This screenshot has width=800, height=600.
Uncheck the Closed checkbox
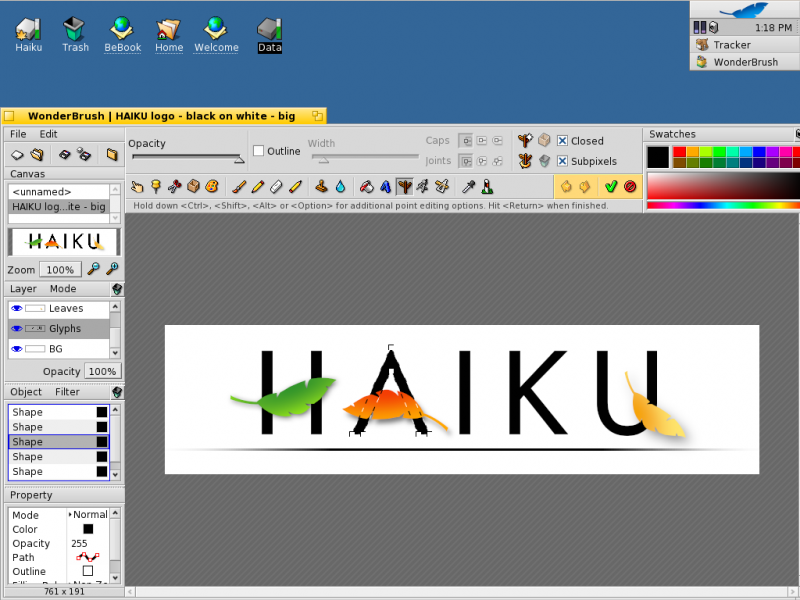pyautogui.click(x=562, y=141)
